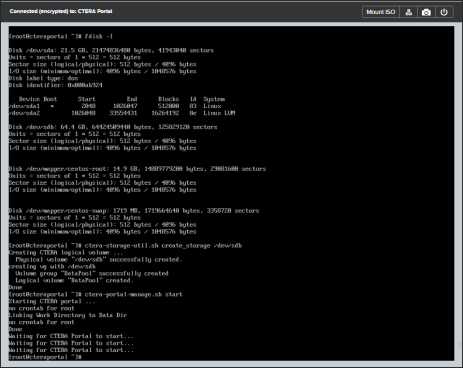Viewport: 463px width, 368px height.
Task: Click the /dev/sda2 Linux LVM row
Action: tap(122, 113)
